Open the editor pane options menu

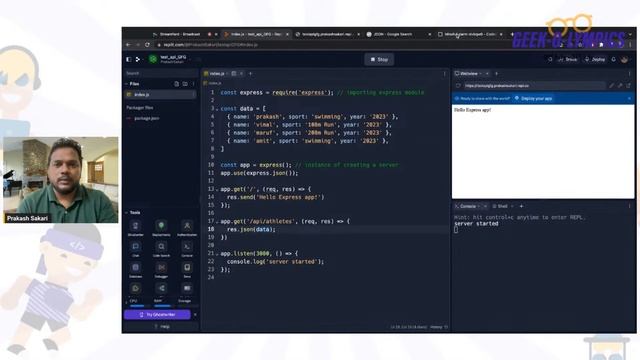click(x=444, y=73)
